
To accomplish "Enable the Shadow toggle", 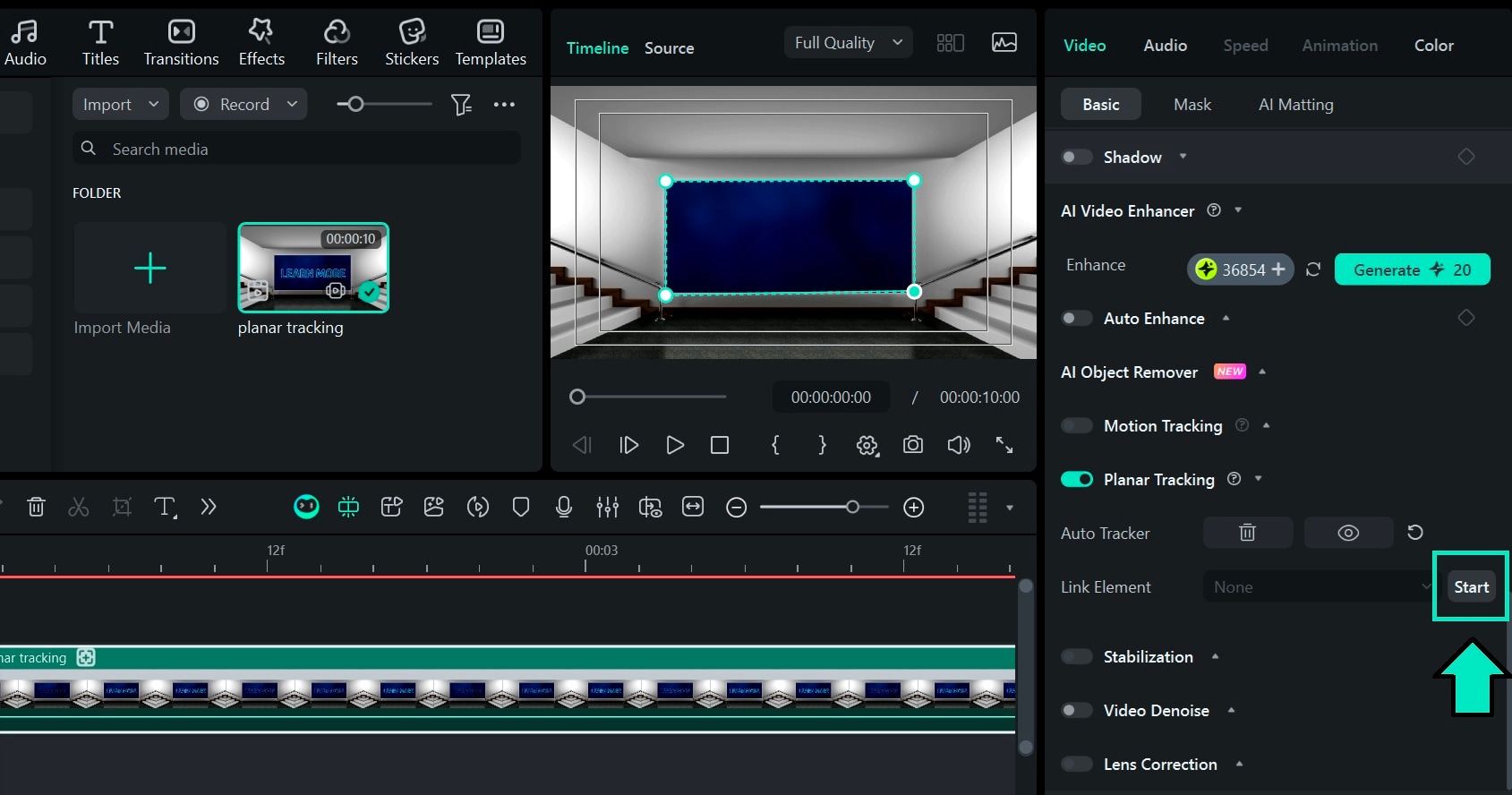I will click(x=1076, y=157).
